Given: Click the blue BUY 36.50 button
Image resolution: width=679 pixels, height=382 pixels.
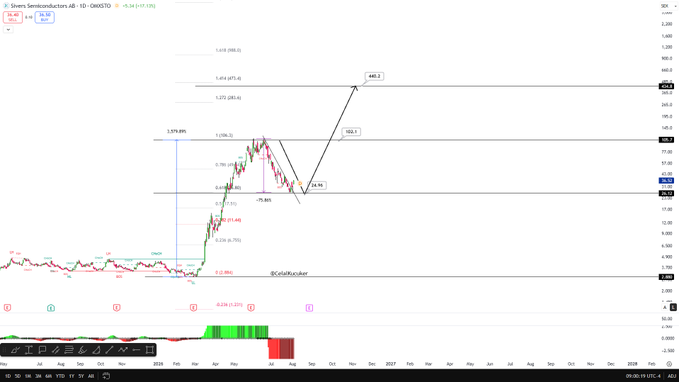Looking at the screenshot, I should pyautogui.click(x=45, y=17).
